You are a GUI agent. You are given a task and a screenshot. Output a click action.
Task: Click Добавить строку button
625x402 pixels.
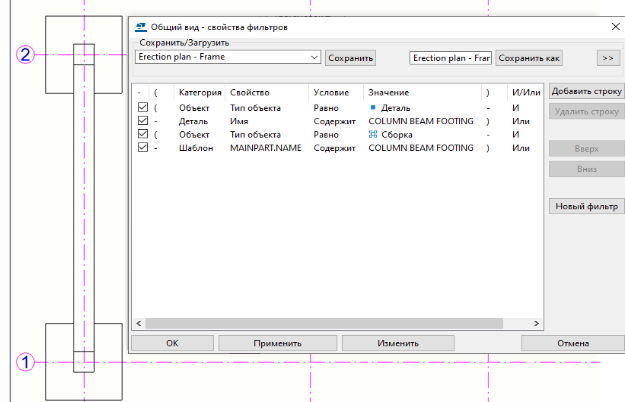coord(586,91)
